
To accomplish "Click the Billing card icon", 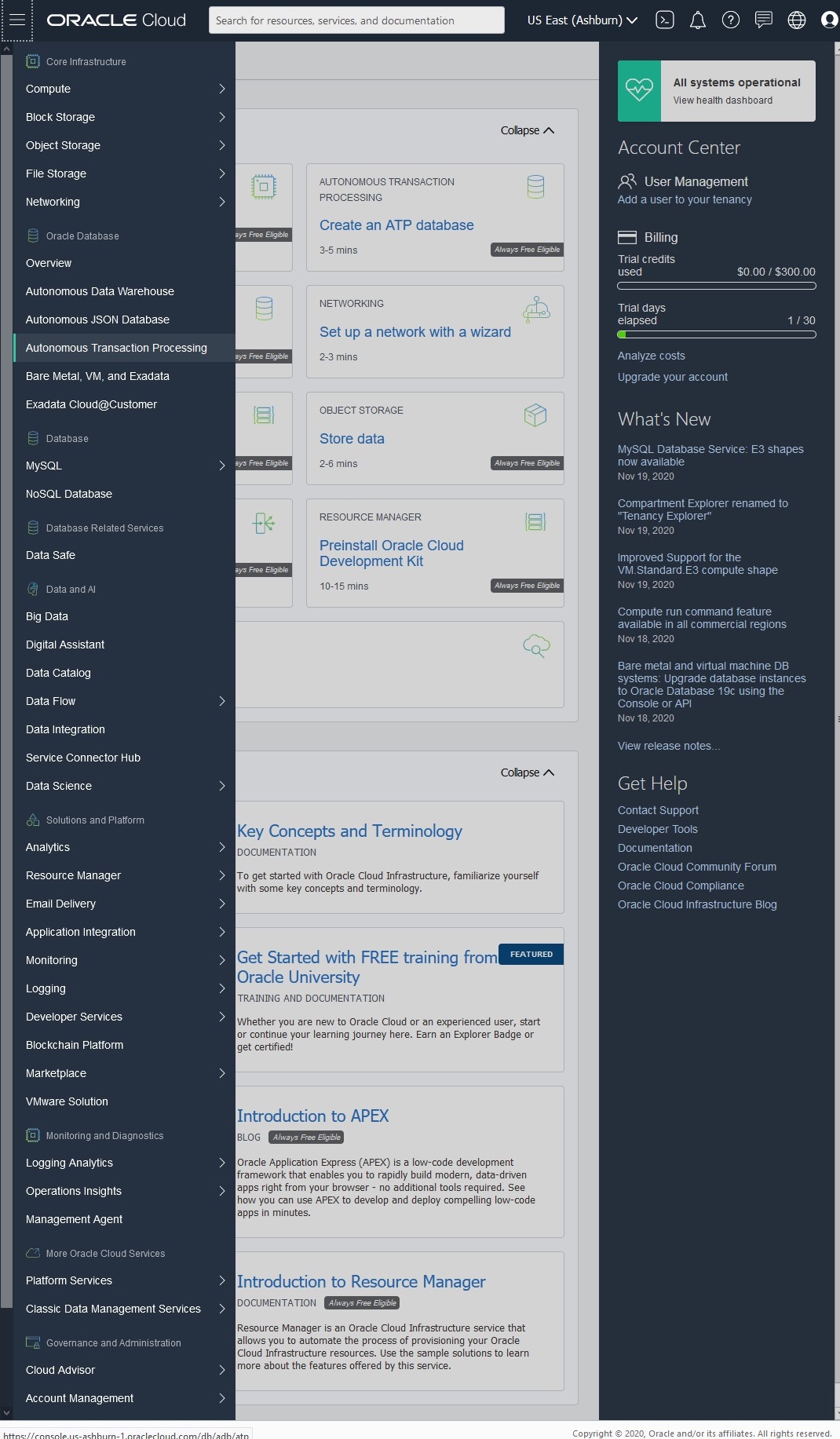I will pos(627,237).
